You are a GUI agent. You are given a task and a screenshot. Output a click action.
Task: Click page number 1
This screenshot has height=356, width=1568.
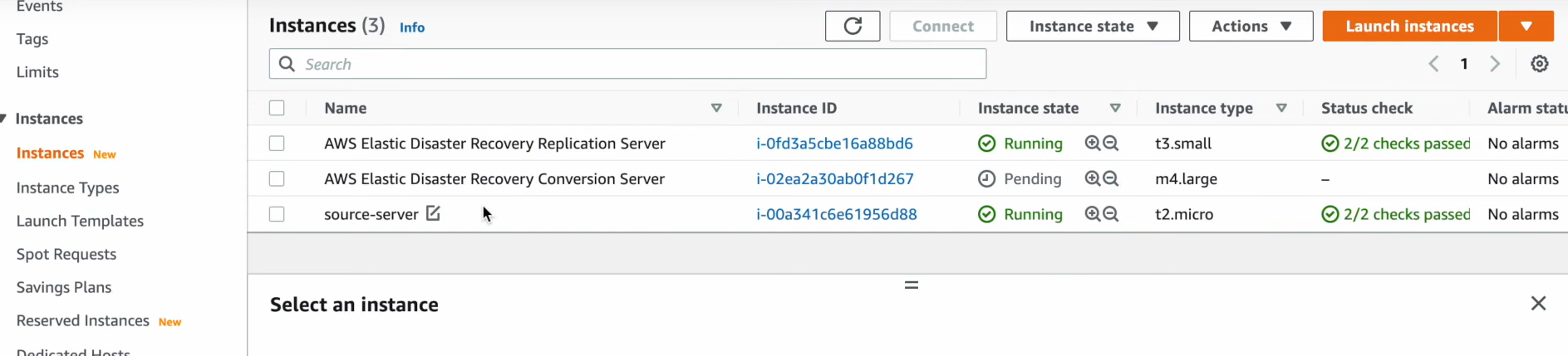pos(1464,64)
